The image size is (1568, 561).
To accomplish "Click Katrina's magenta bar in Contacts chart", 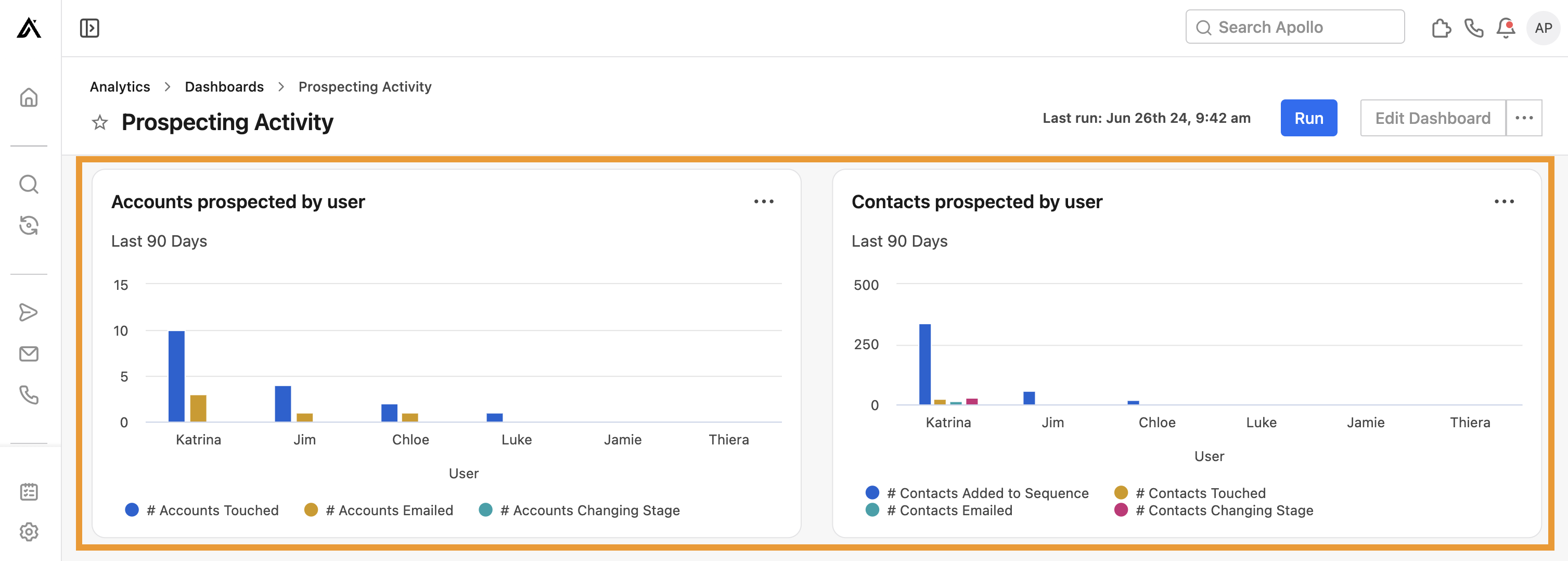I will pyautogui.click(x=972, y=401).
